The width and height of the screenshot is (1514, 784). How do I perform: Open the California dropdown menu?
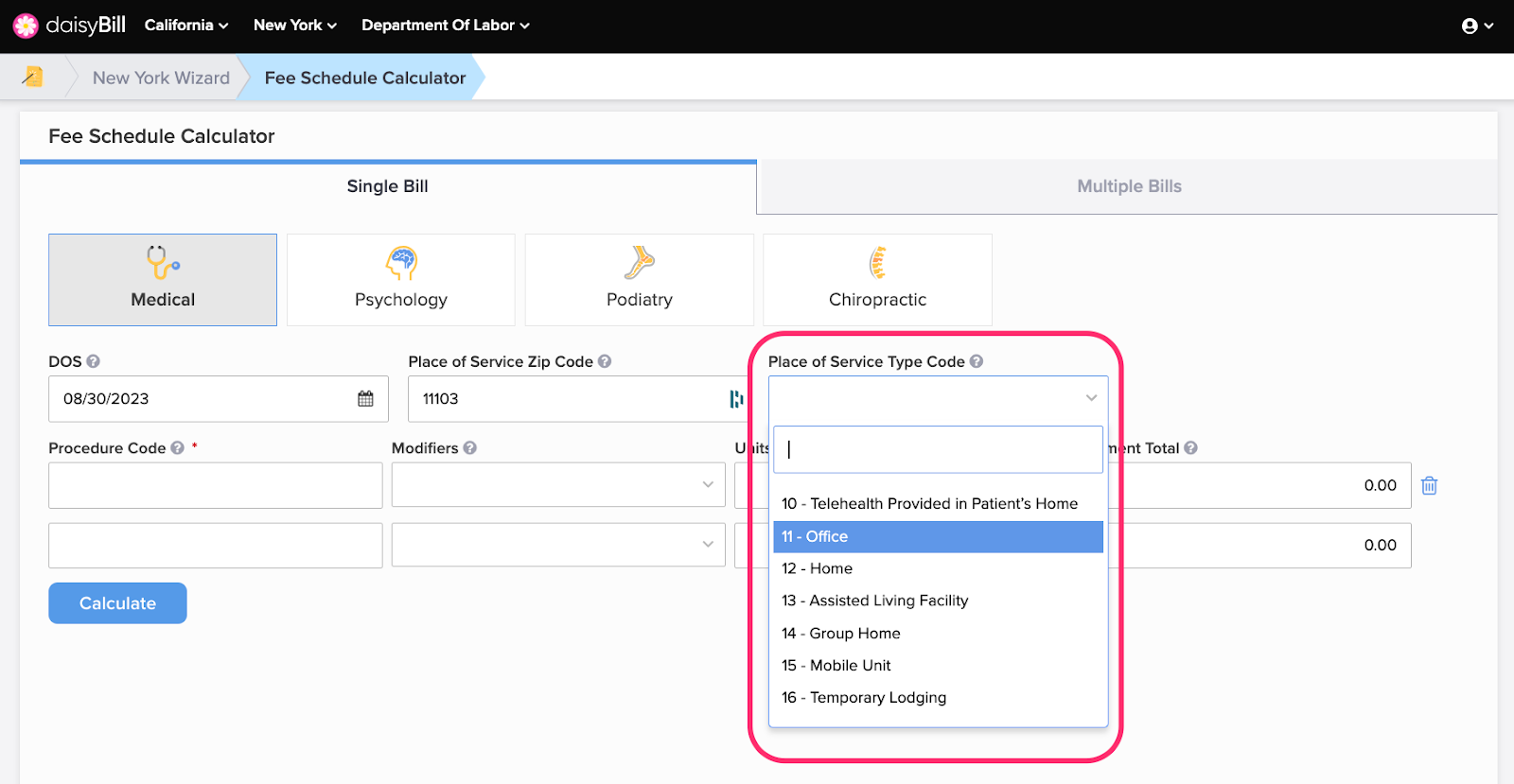(x=186, y=26)
